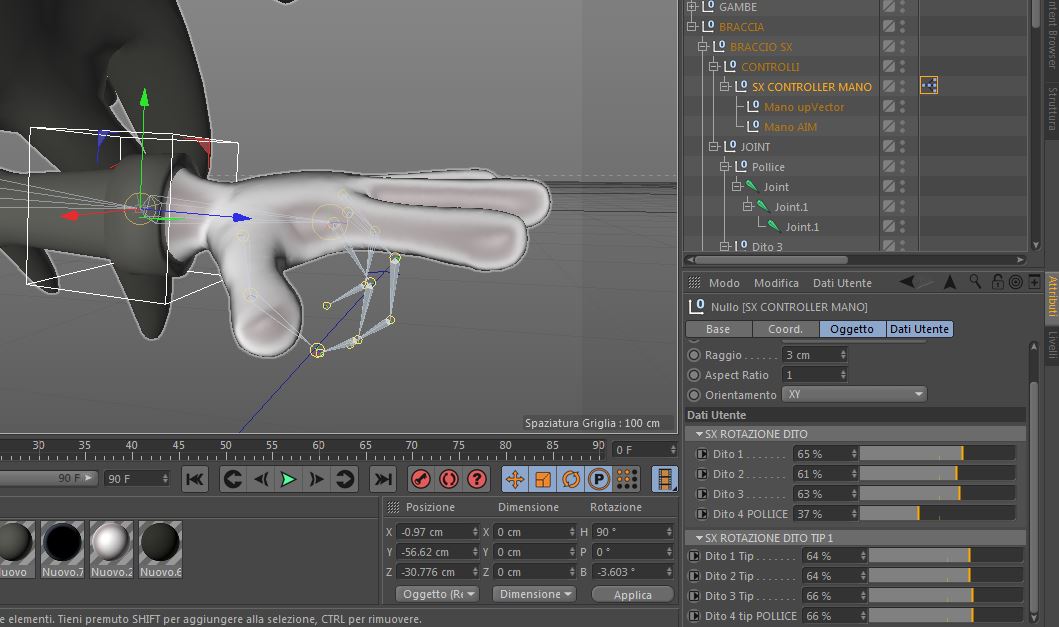Toggle parameter keyframe recording P icon

598,480
